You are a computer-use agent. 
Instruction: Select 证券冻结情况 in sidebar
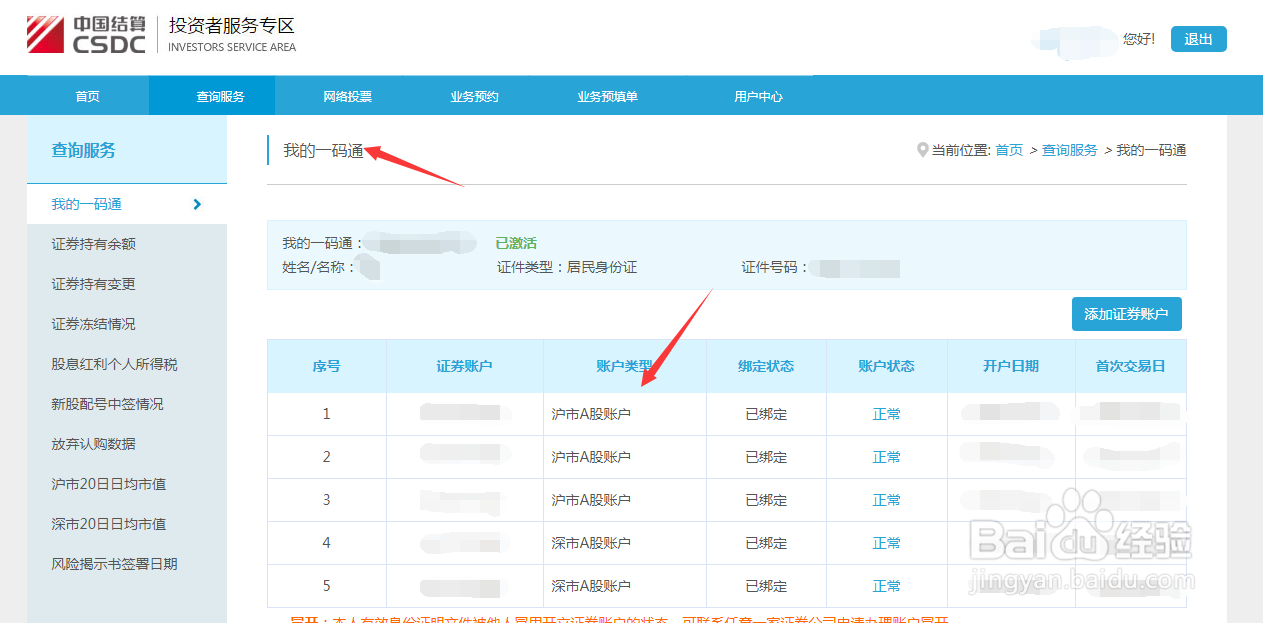point(94,324)
